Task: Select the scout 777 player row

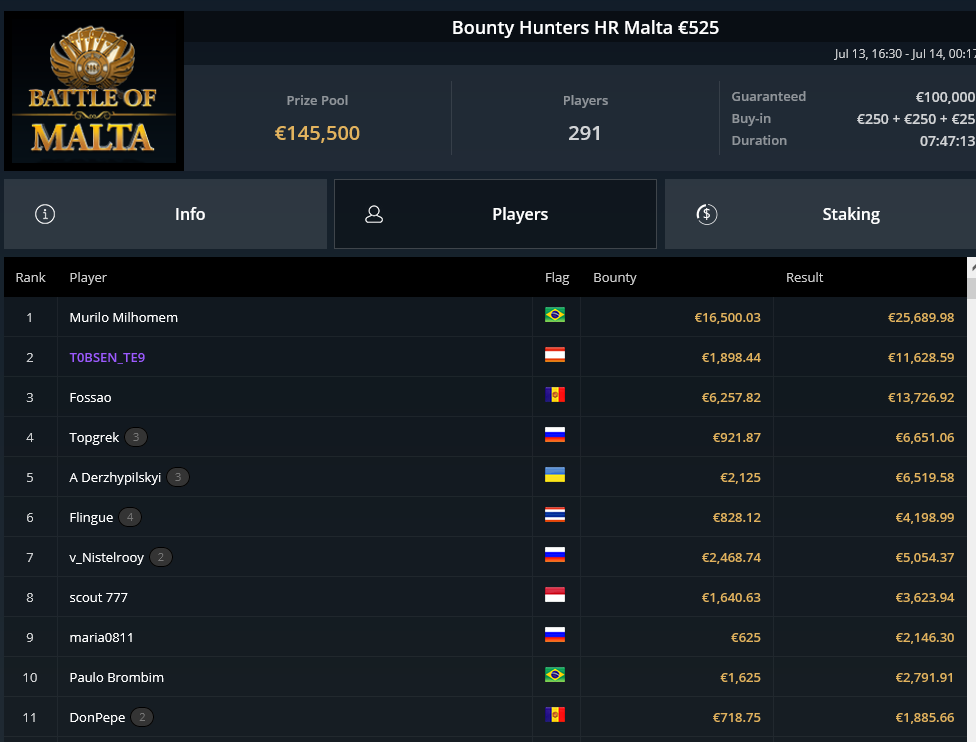Action: click(x=486, y=597)
